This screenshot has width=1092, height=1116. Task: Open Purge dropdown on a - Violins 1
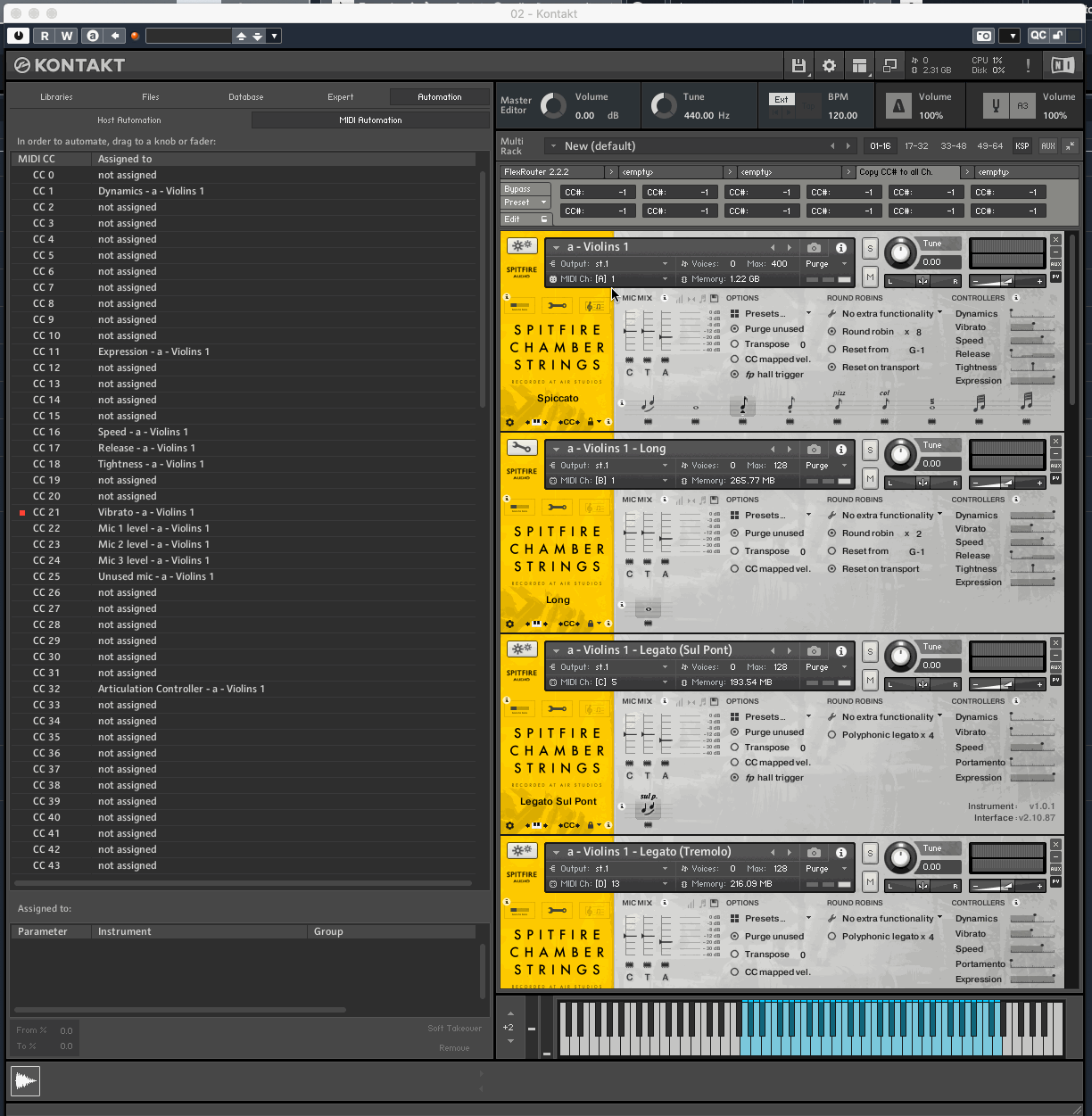(x=826, y=264)
